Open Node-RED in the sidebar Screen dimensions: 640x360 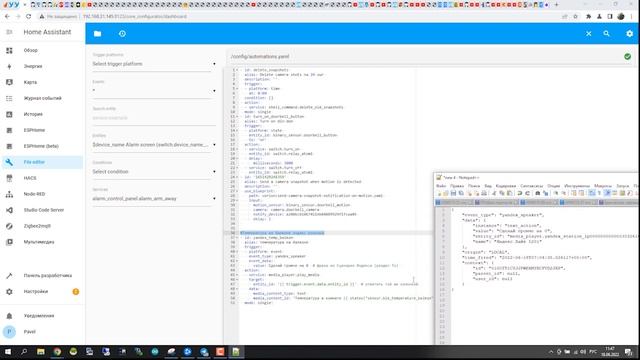(42, 194)
